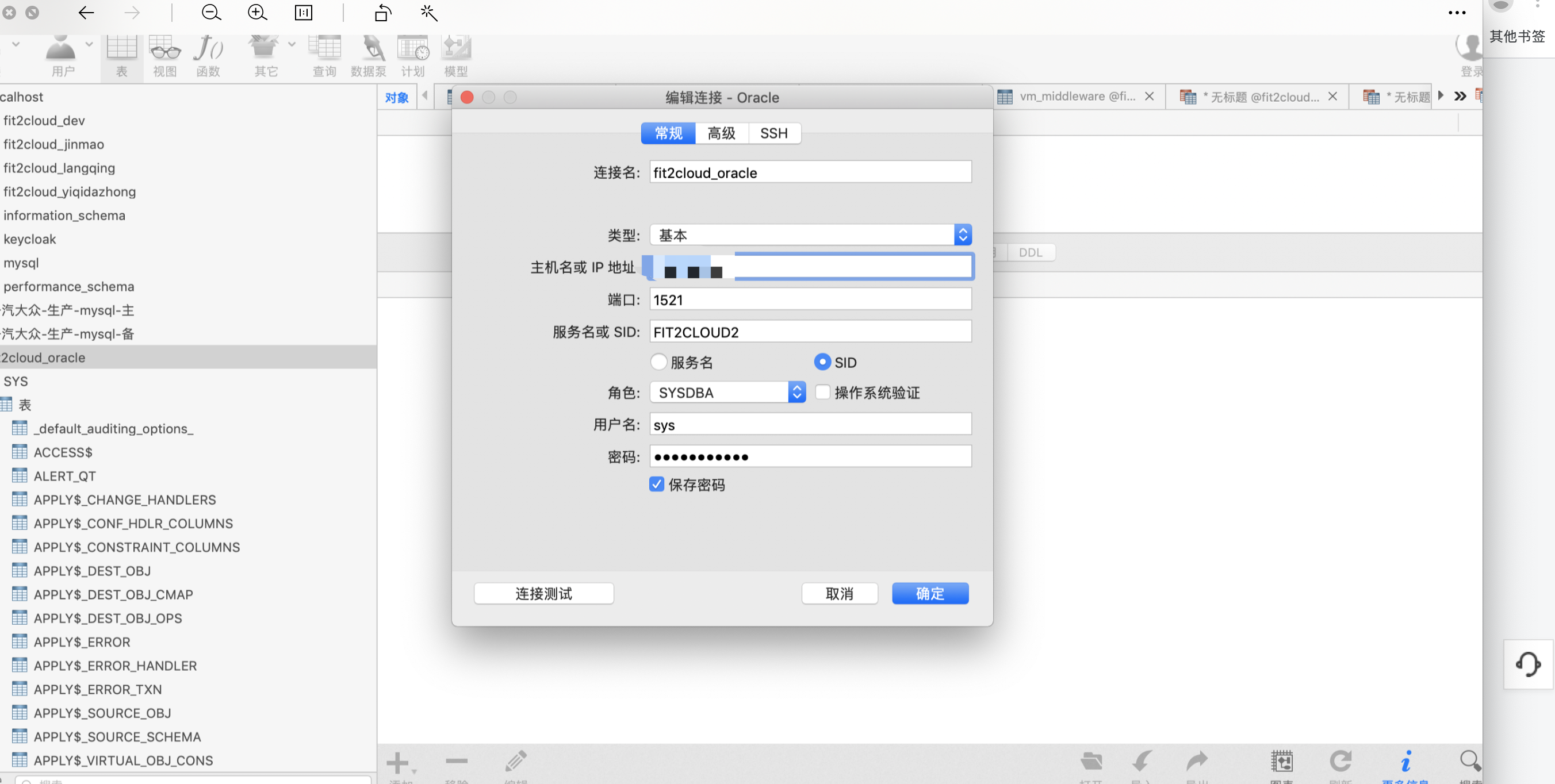Click the 确定 confirm button
Screen dimensions: 1555x784
929,593
